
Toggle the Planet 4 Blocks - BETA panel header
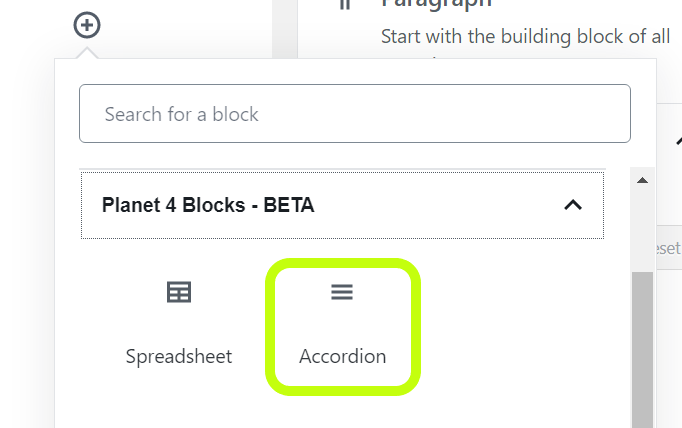tap(342, 205)
